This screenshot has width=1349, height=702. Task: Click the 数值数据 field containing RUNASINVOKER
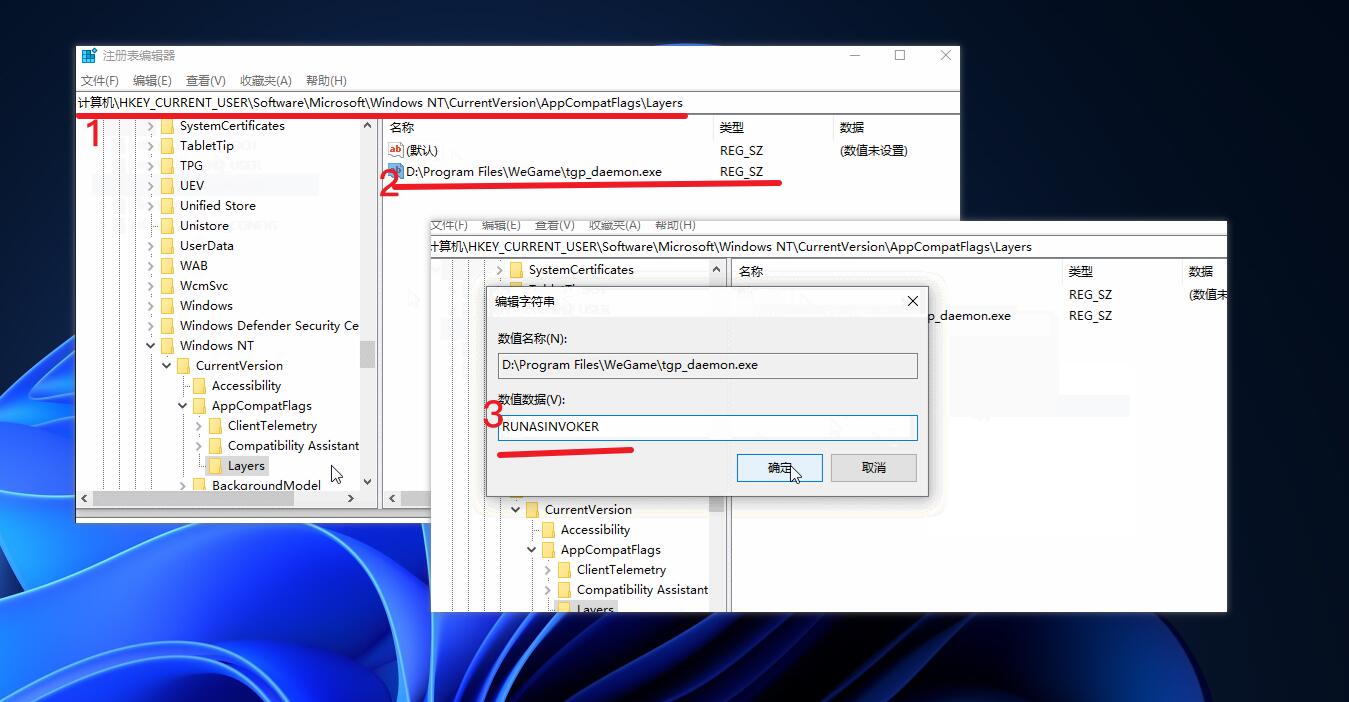[x=707, y=427]
